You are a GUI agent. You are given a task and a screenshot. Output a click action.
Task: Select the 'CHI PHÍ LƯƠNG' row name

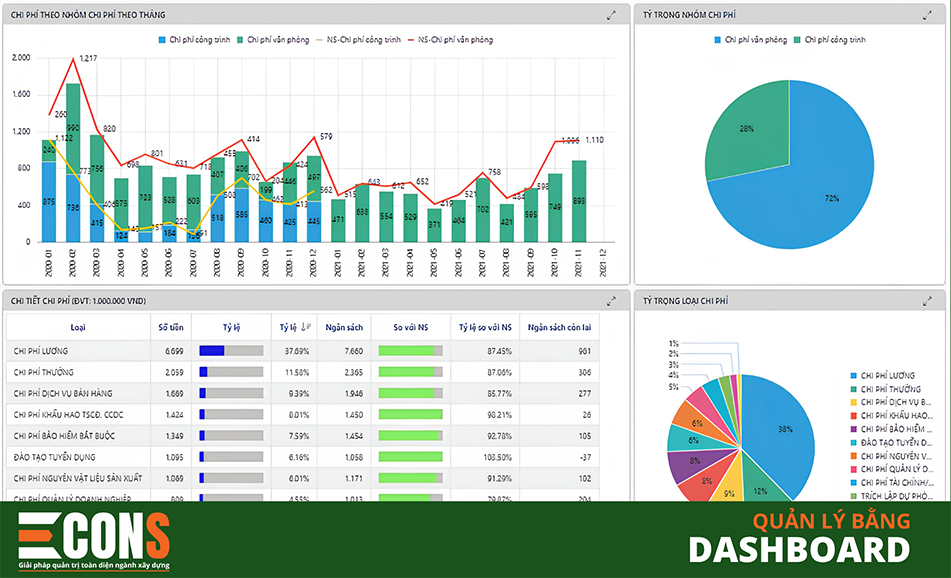[x=41, y=351]
